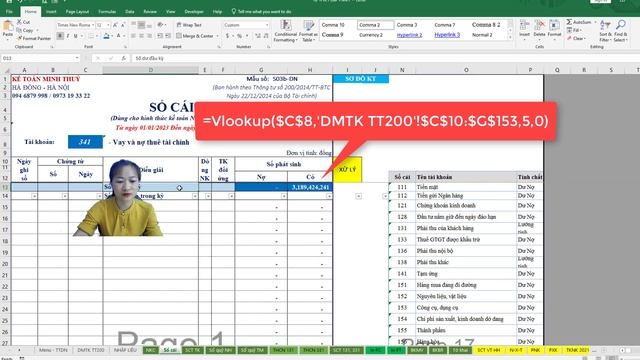Click the AutoSum sigma icon

click(x=569, y=22)
